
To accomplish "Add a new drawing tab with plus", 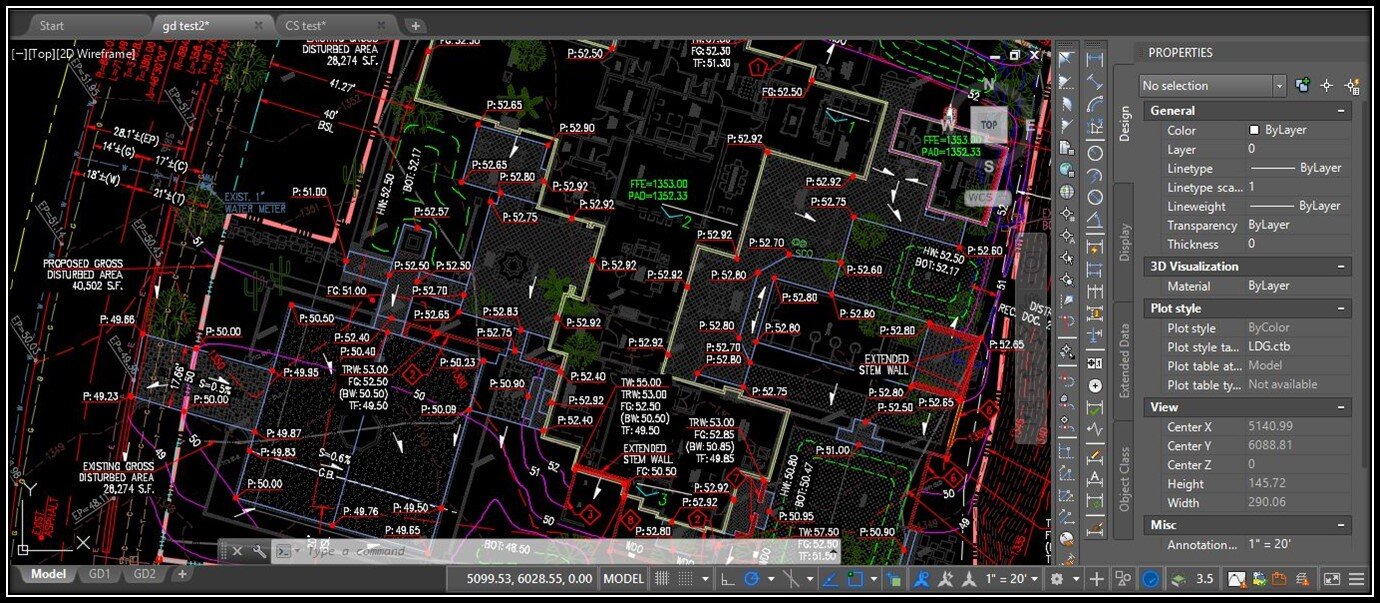I will click(415, 26).
